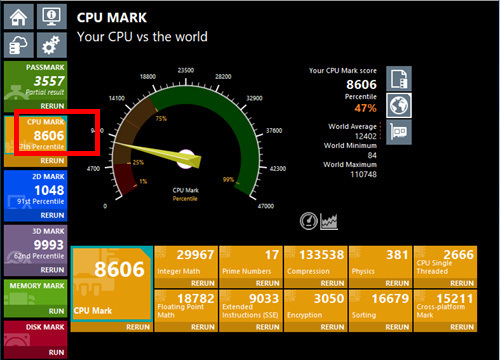
Task: Rerun the Floating Point Math test
Action: 203,327
